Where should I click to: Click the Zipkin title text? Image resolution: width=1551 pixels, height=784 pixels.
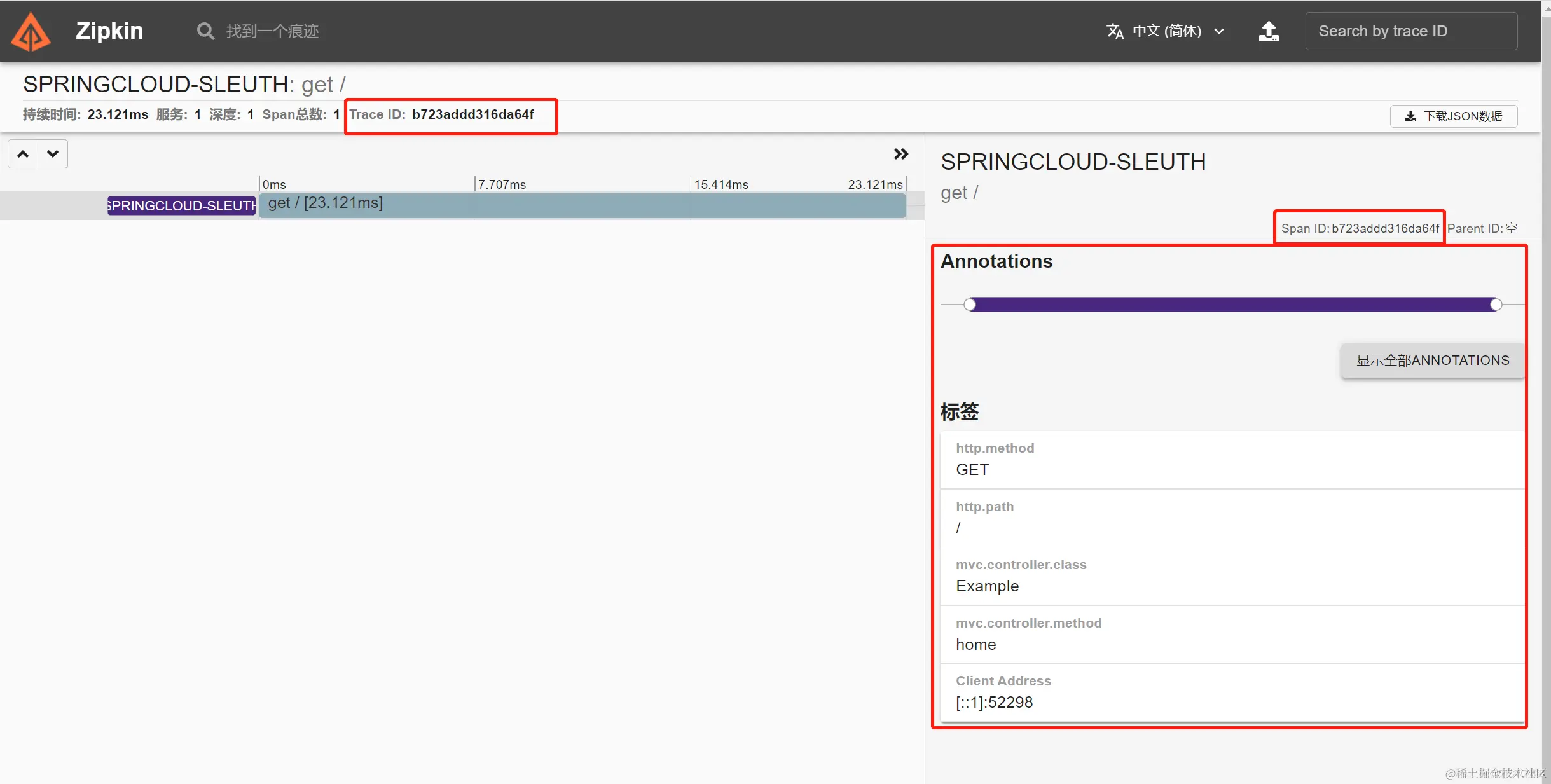(x=109, y=31)
